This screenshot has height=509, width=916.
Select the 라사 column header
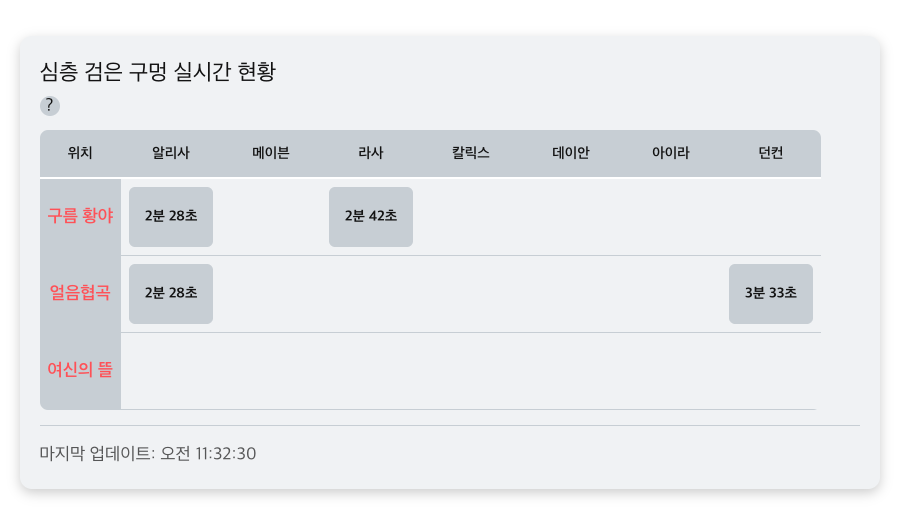click(x=370, y=153)
